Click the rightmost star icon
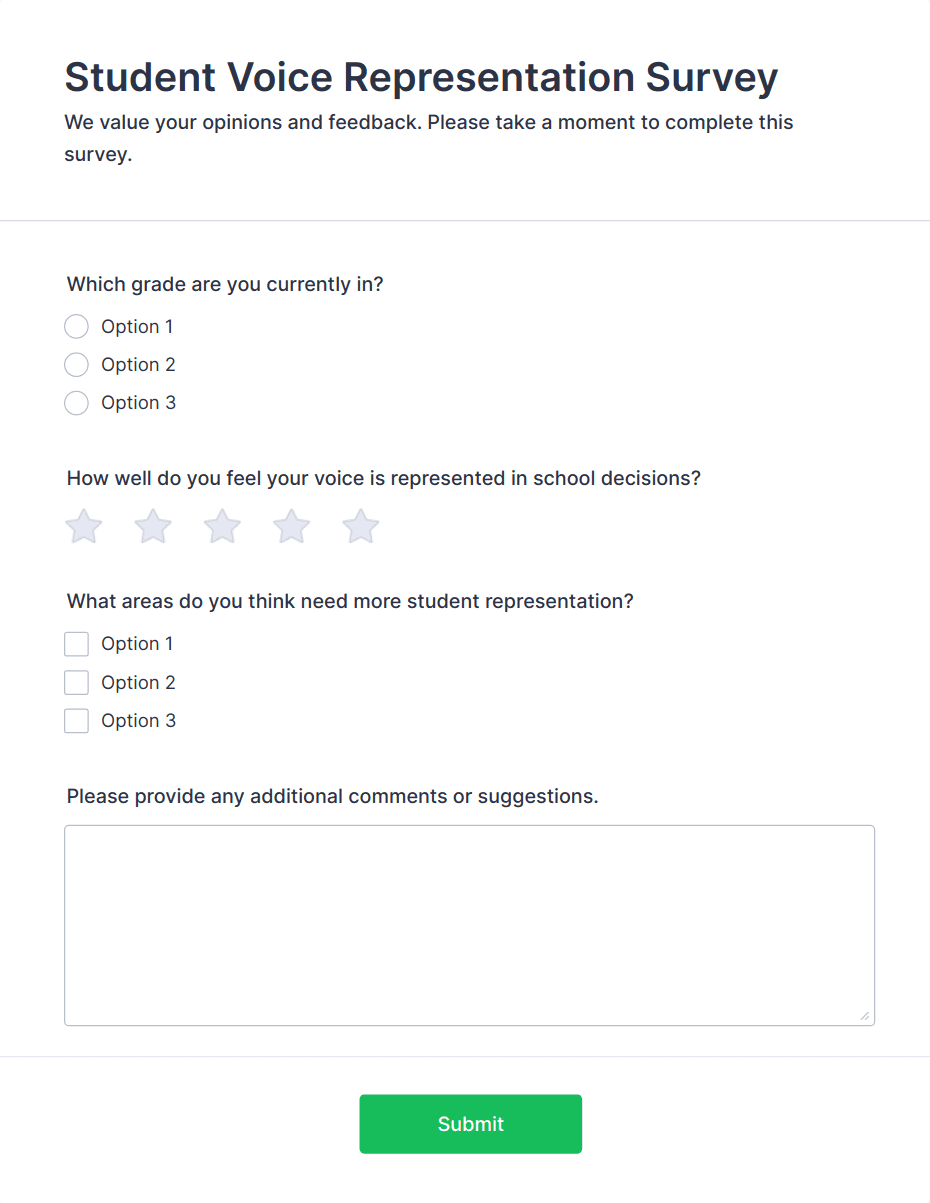930x1203 pixels. 360,526
